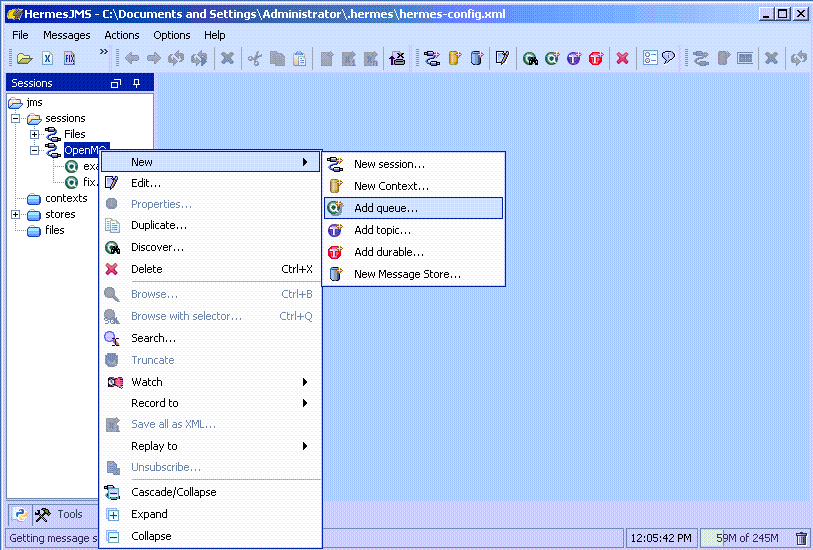Switch to the Tools tab
This screenshot has width=813, height=550.
point(60,514)
